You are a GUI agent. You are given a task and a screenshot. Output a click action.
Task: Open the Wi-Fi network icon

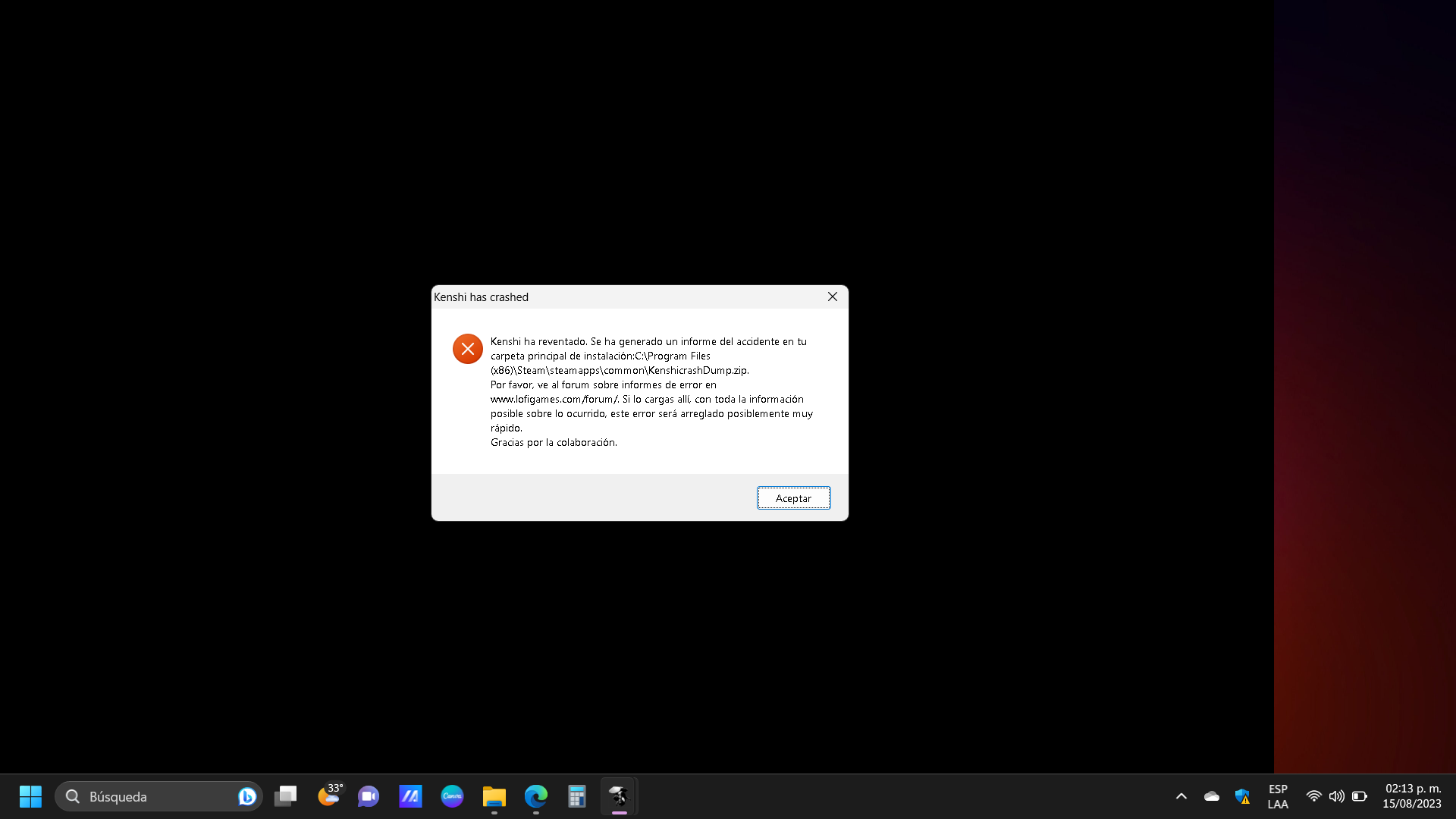tap(1313, 796)
